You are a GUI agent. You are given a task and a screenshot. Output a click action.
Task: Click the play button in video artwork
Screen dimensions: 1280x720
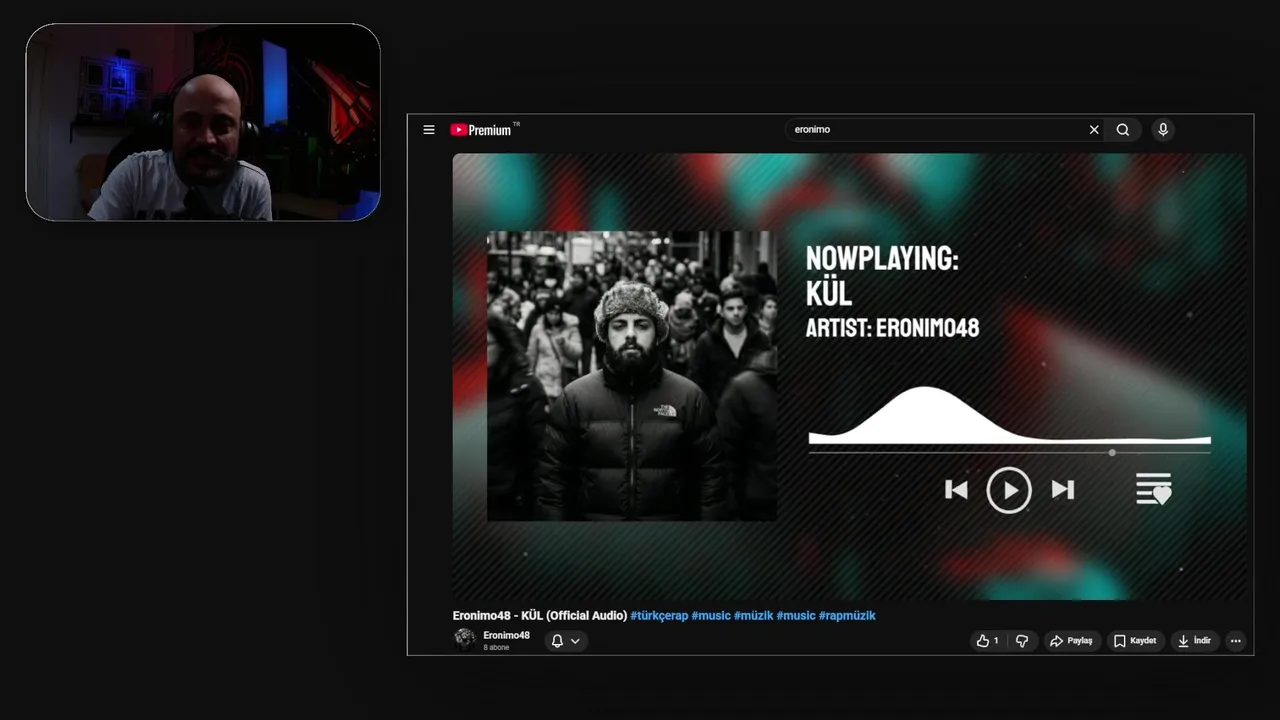[1009, 490]
